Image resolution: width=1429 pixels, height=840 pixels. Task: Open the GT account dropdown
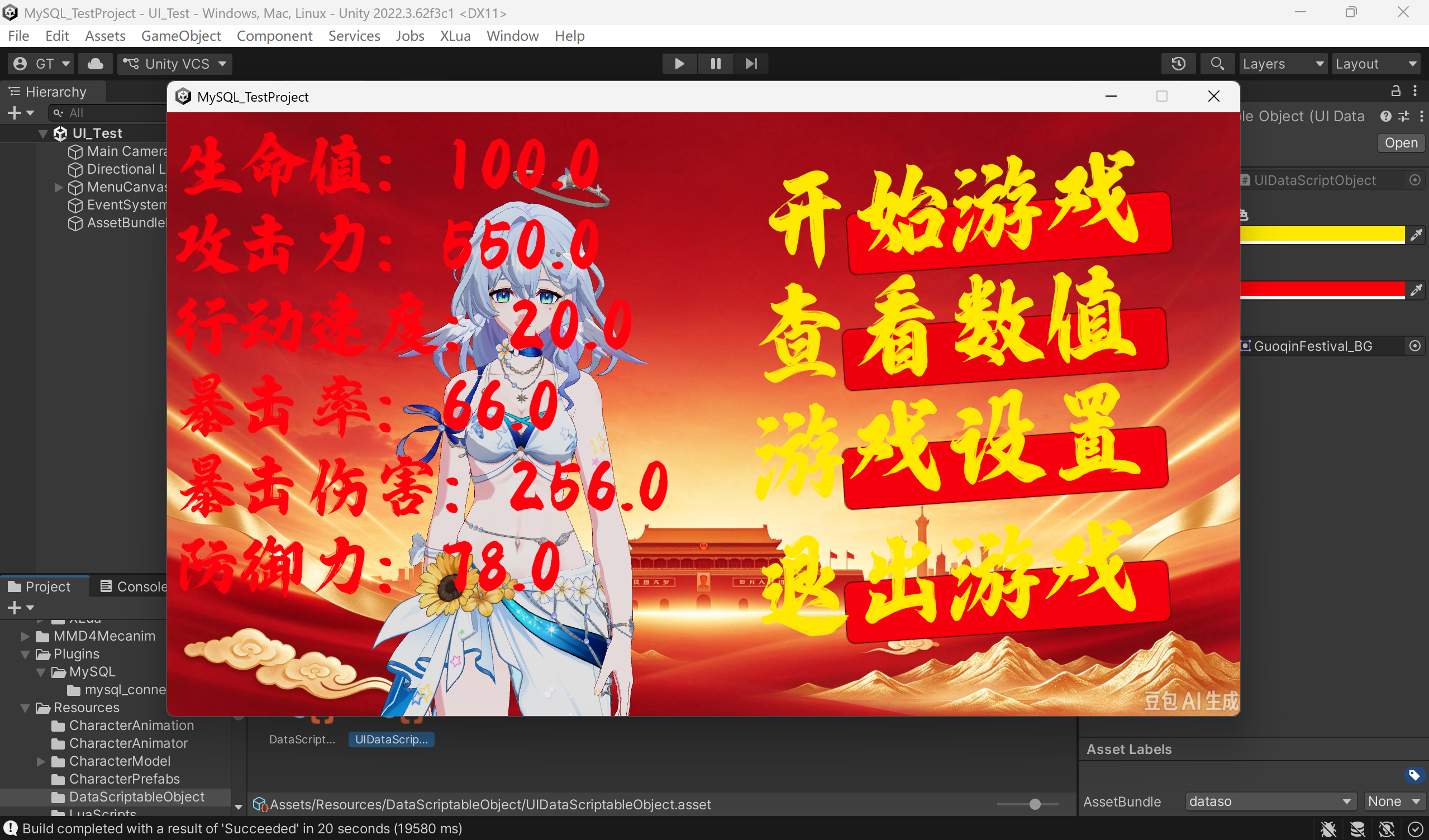(x=41, y=64)
